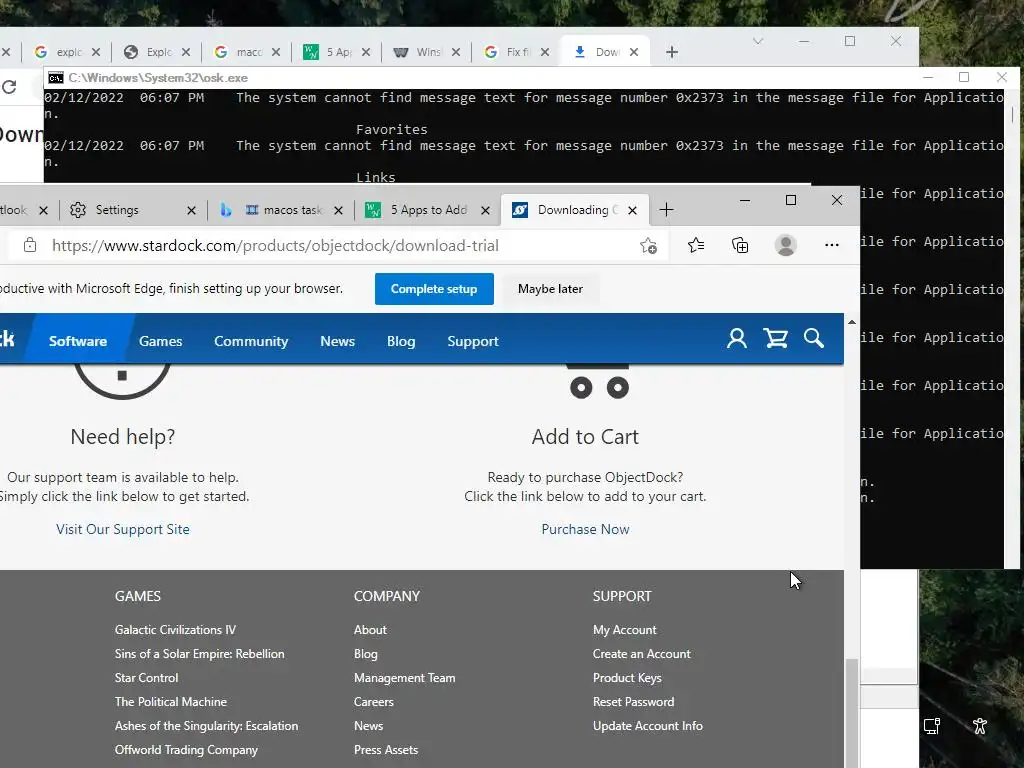Open The Political Machine footer link
The image size is (1024, 768).
tap(171, 702)
